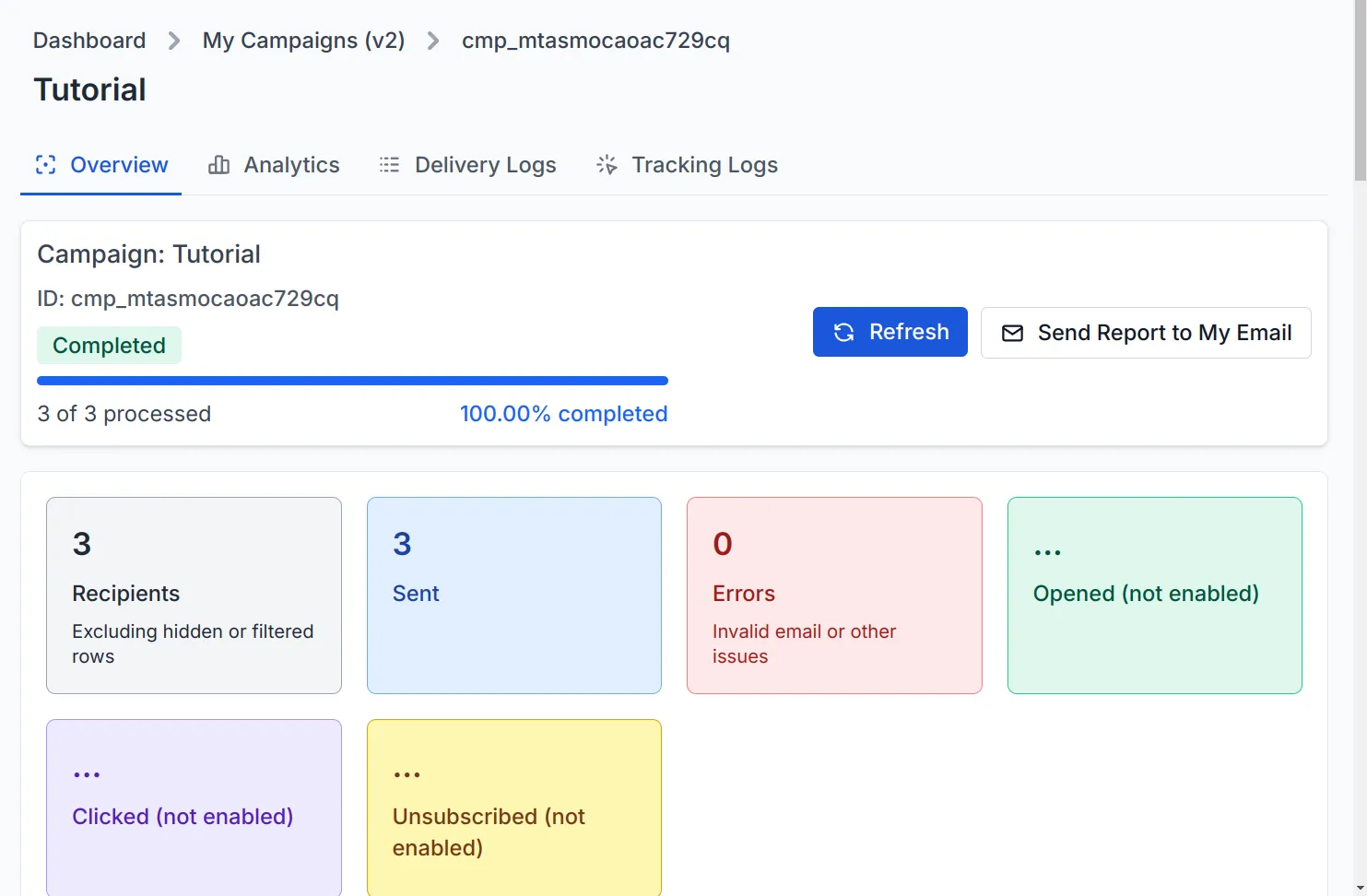Click the blue completion progress bar
The image size is (1367, 896).
coord(351,380)
